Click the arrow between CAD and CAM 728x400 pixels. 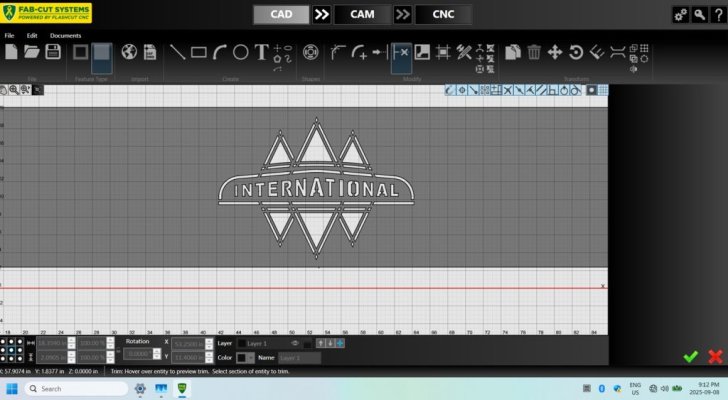point(322,14)
